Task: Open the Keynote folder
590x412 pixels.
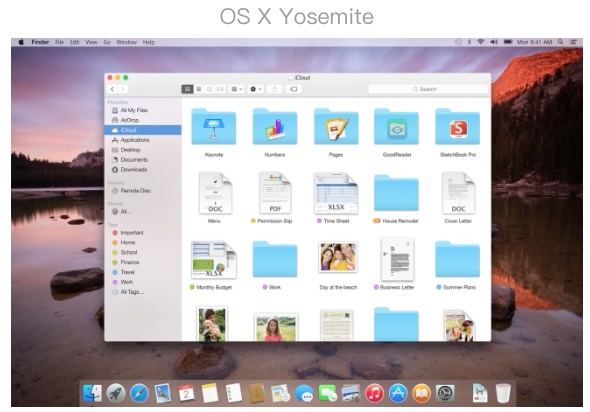Action: click(x=214, y=132)
